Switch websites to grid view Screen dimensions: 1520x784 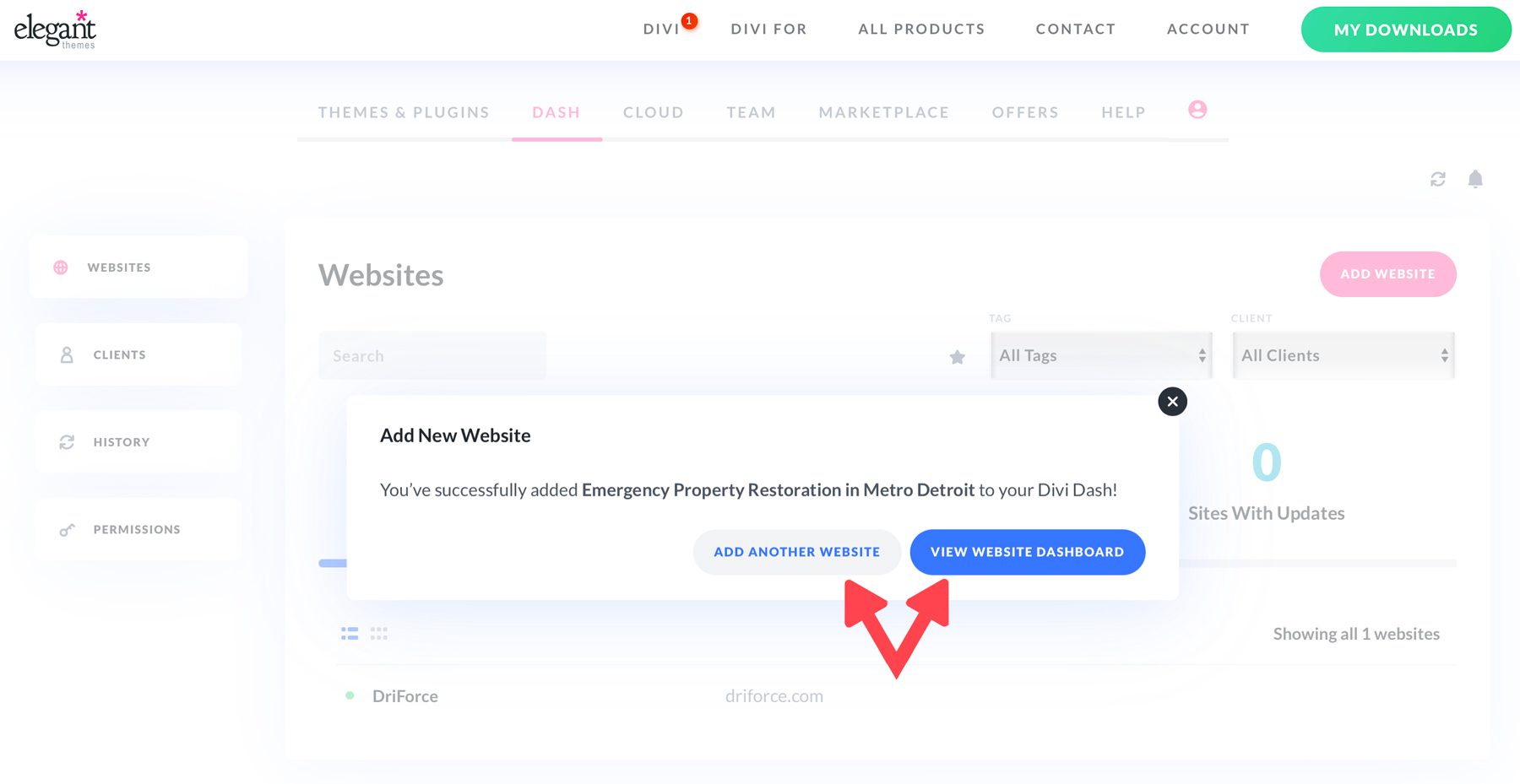coord(379,633)
